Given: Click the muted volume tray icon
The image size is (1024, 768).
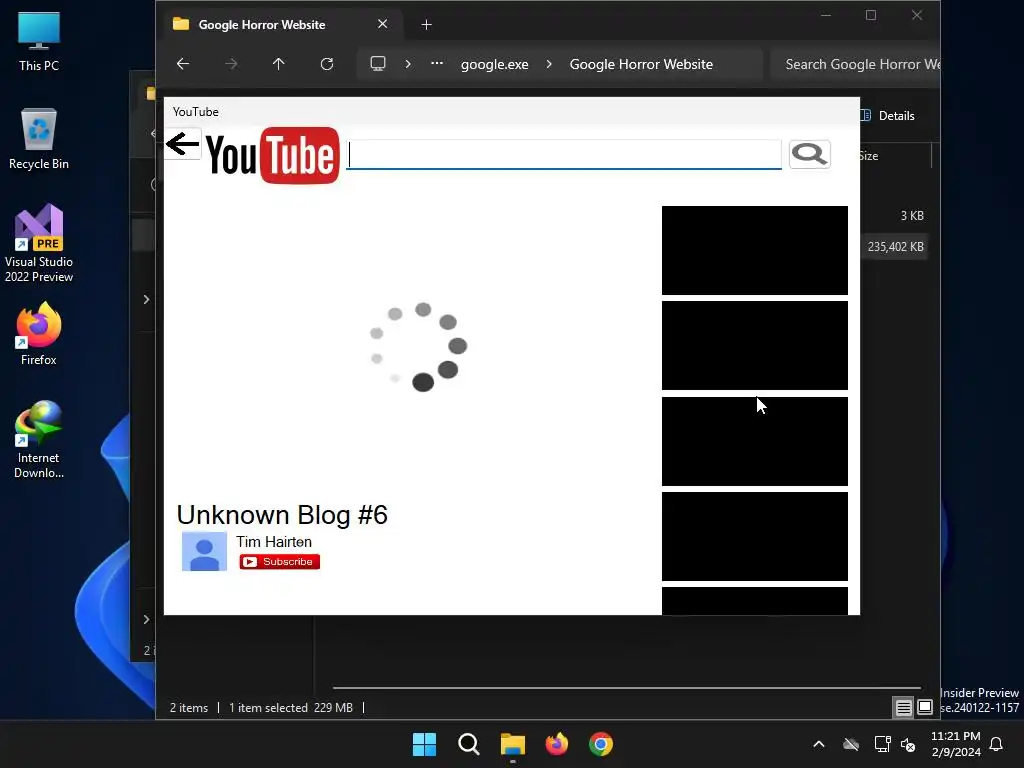Looking at the screenshot, I should 908,744.
